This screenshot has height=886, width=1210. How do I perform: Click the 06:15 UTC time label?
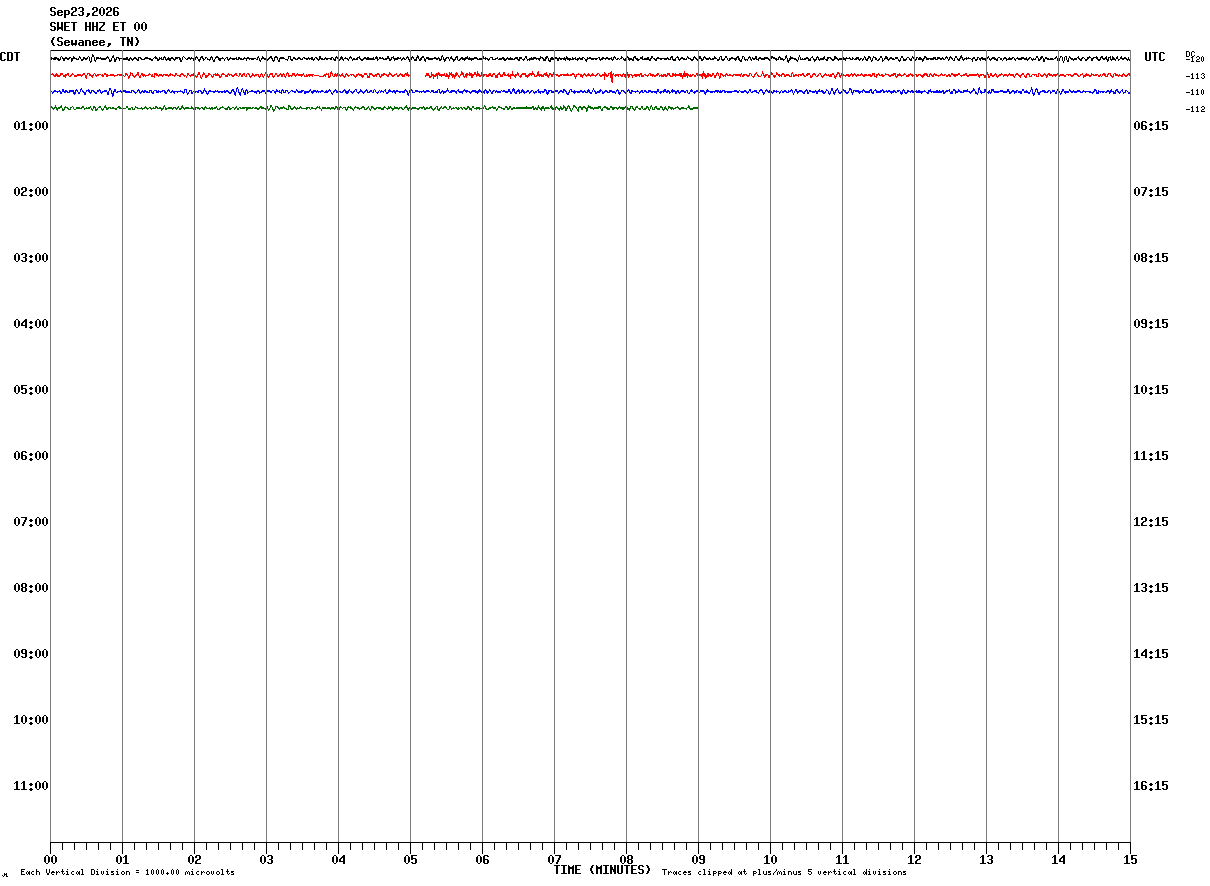point(1151,126)
